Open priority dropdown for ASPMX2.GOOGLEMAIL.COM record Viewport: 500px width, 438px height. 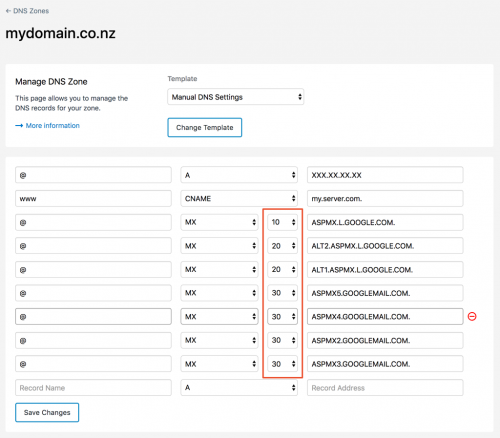tap(282, 340)
